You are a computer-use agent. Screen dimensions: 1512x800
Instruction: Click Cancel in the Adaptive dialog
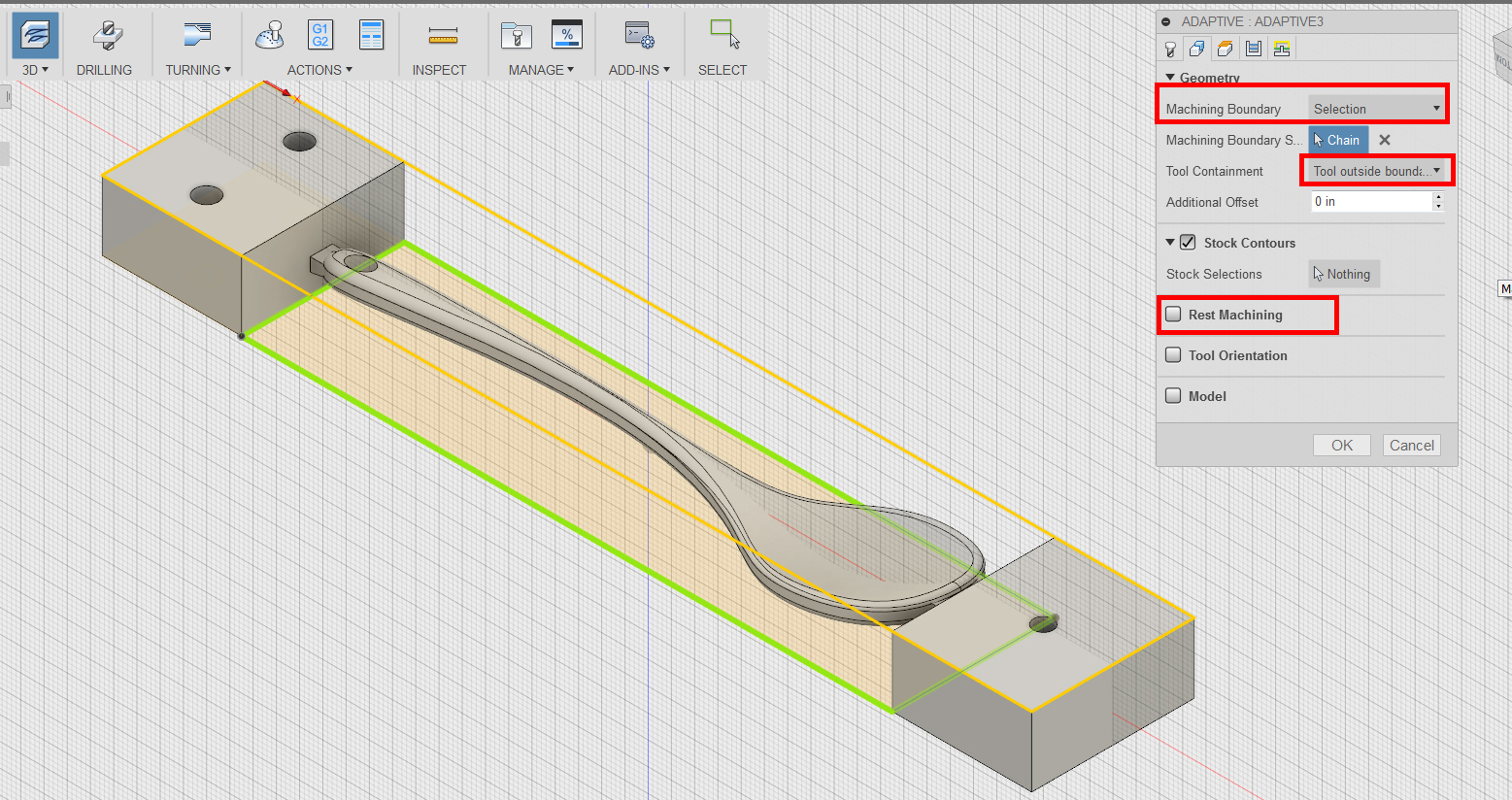pos(1411,446)
